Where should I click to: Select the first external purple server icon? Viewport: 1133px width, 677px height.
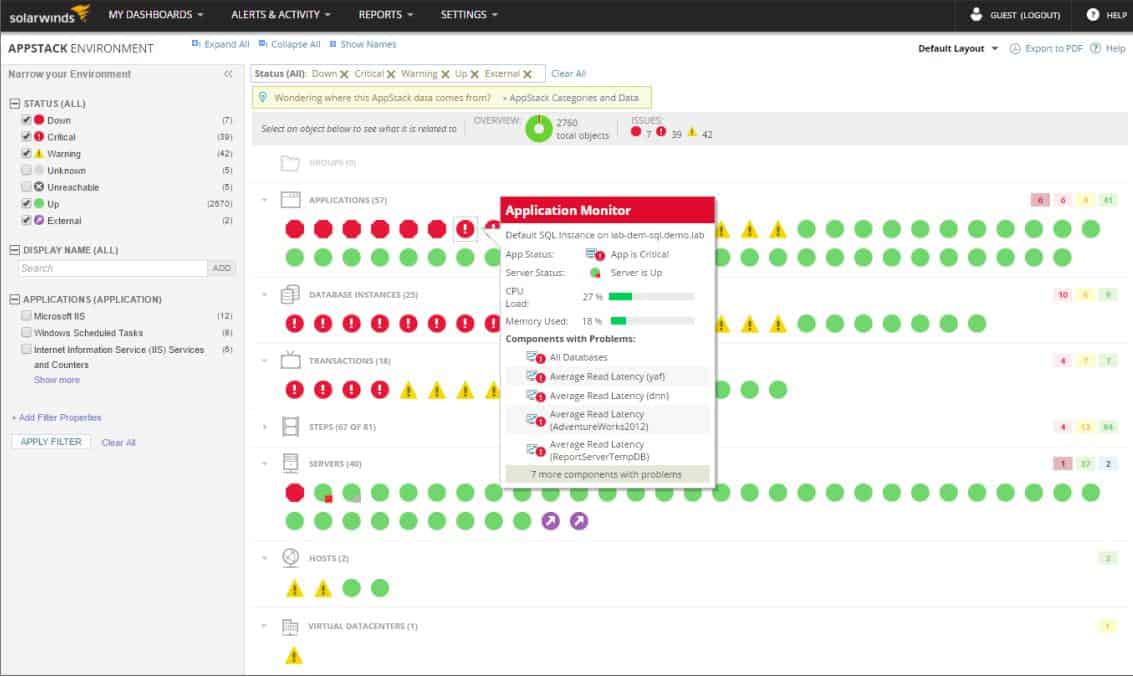click(x=551, y=521)
